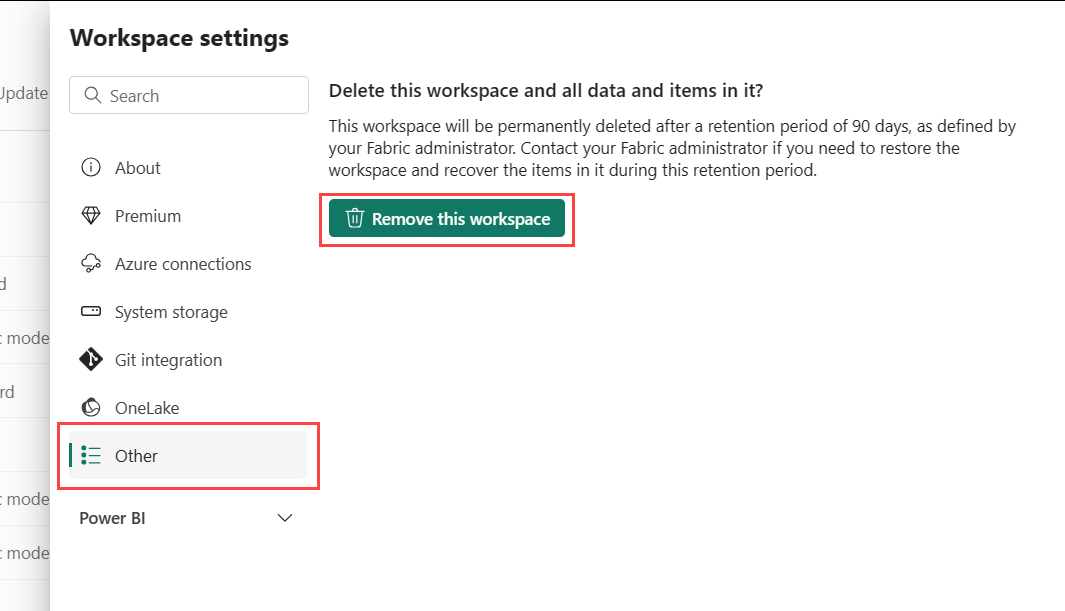1065x611 pixels.
Task: Click the System storage drive icon
Action: point(91,312)
